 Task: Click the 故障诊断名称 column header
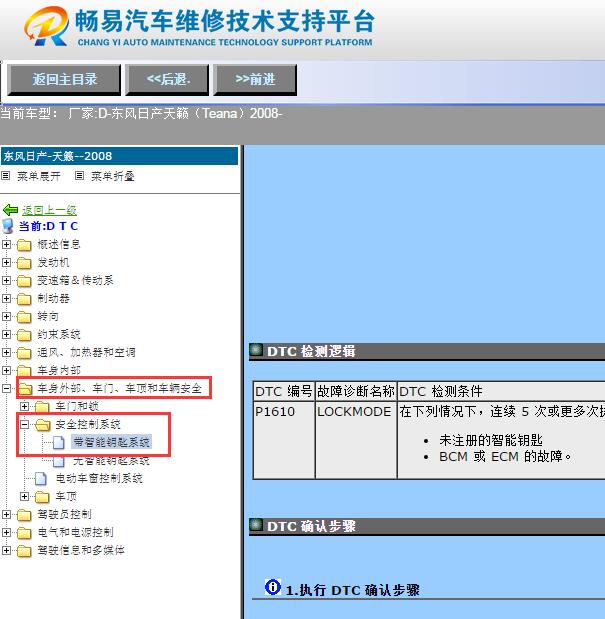tap(356, 391)
